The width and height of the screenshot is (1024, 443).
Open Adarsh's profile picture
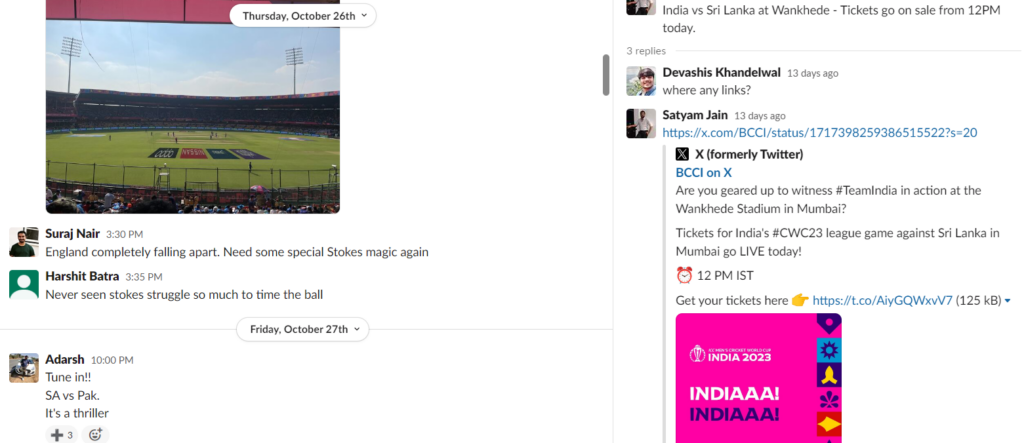(x=24, y=368)
